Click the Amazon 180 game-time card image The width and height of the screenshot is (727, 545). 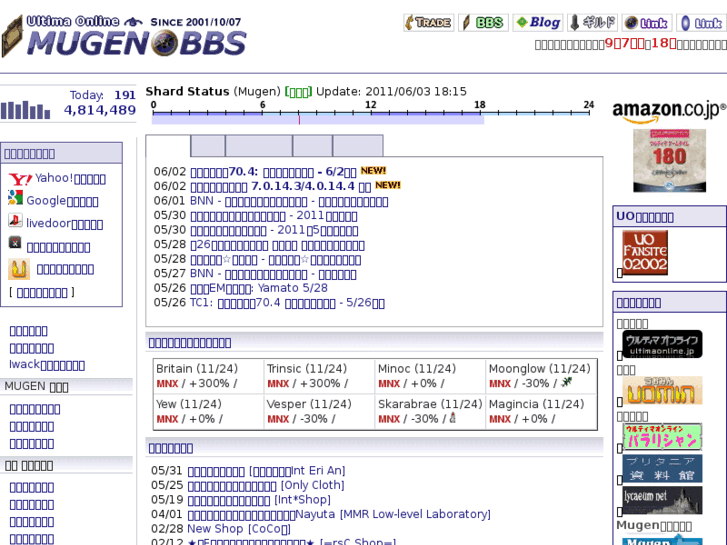pos(670,160)
